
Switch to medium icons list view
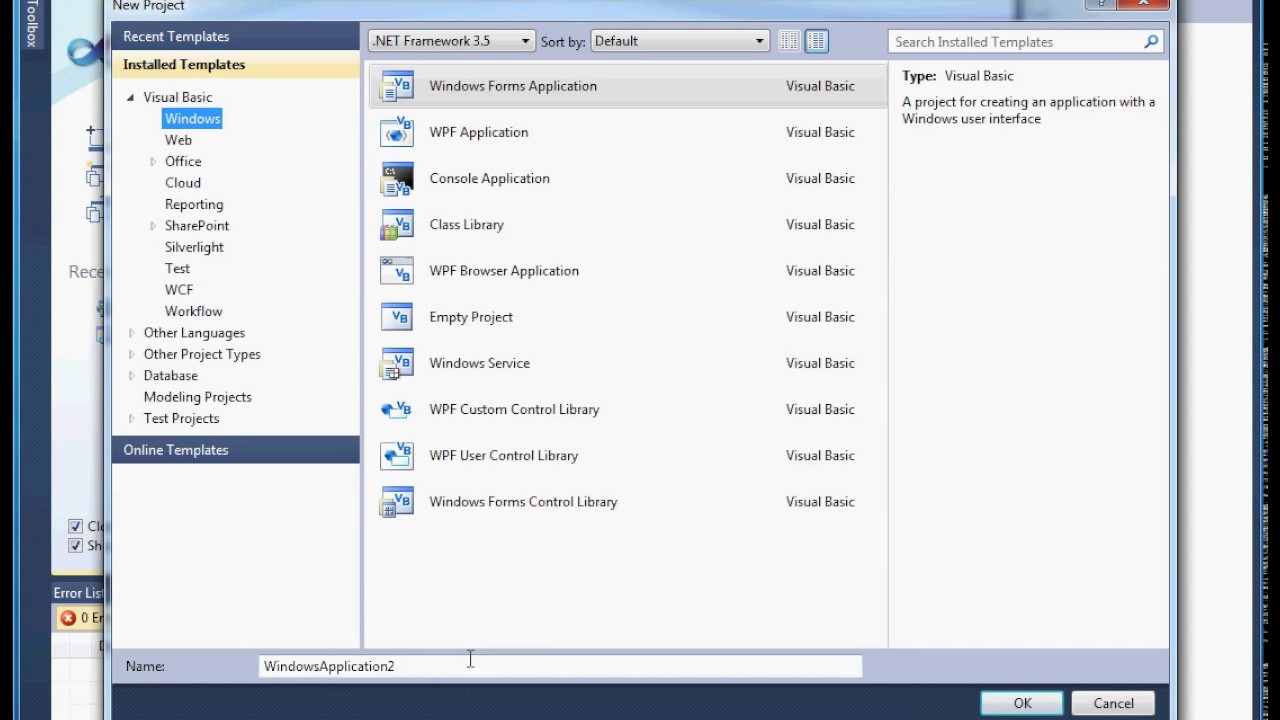817,41
